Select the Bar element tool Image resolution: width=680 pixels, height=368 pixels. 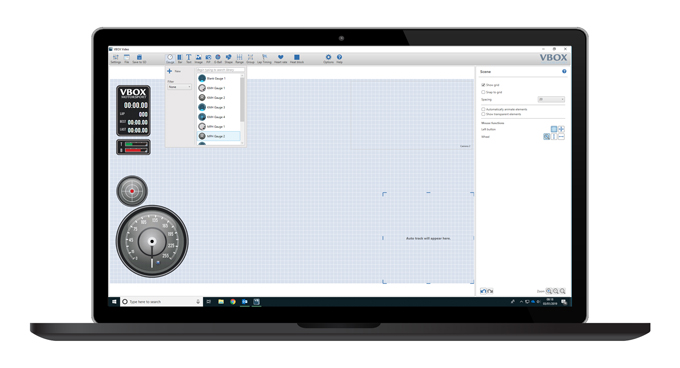(180, 59)
